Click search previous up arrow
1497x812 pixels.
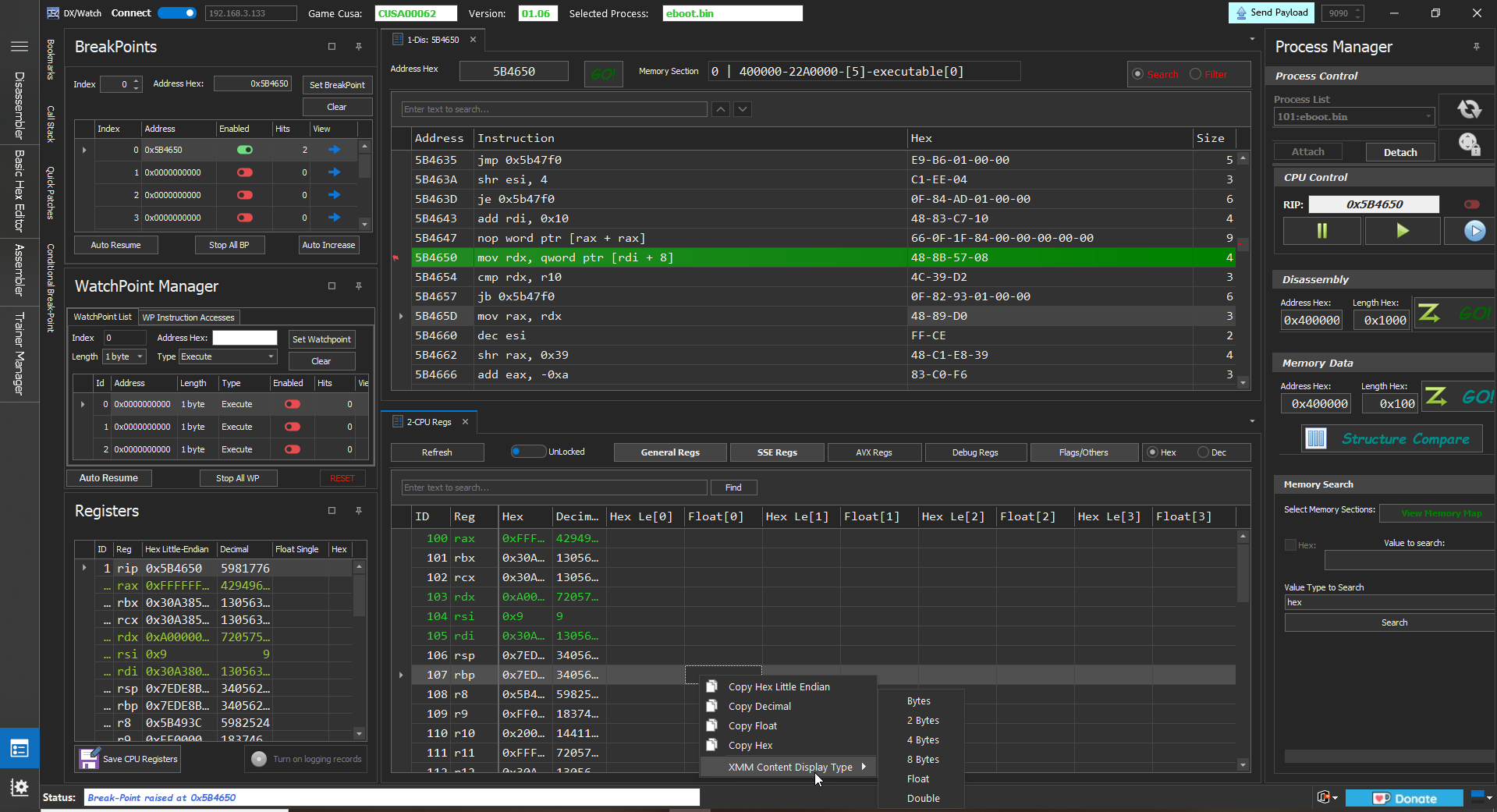[x=721, y=109]
